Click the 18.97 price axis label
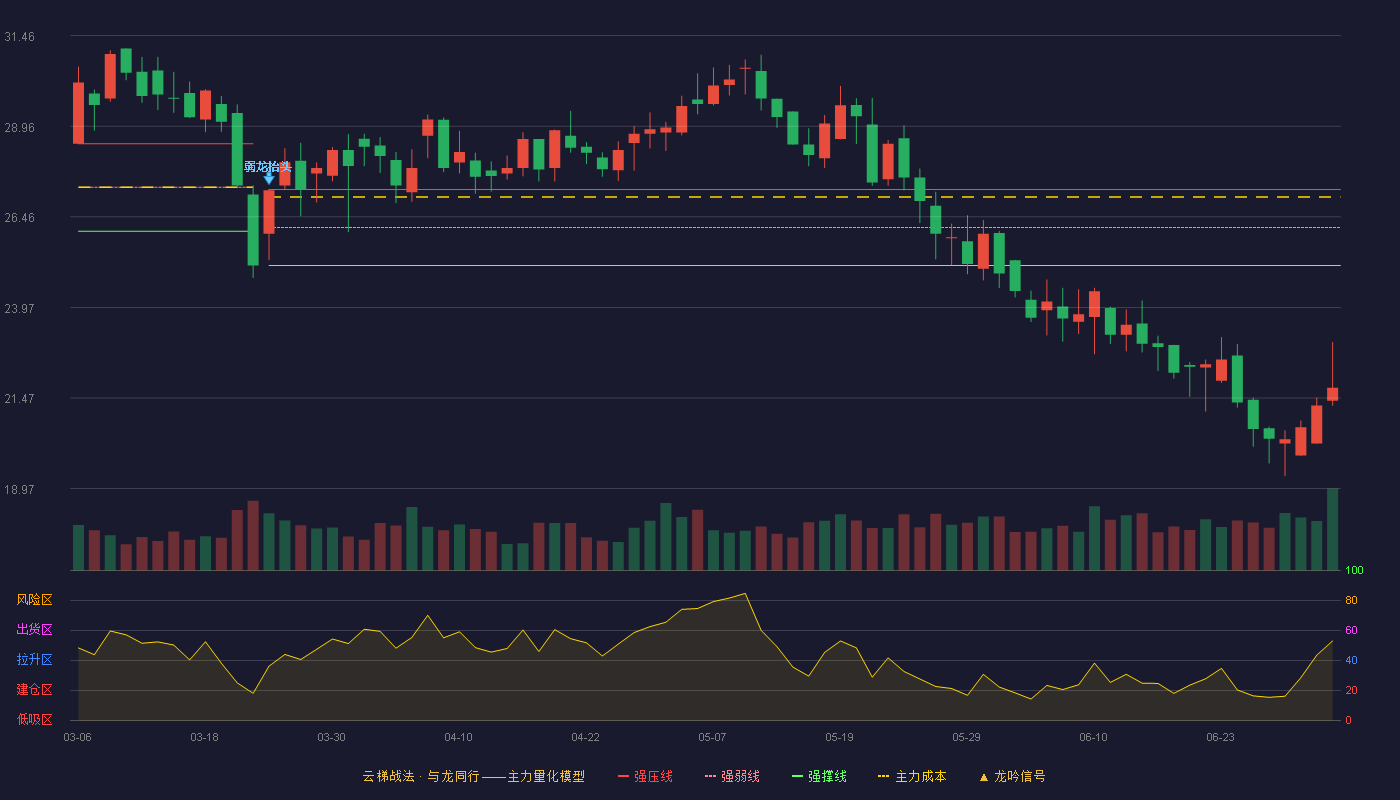Viewport: 1400px width, 800px height. (19, 490)
